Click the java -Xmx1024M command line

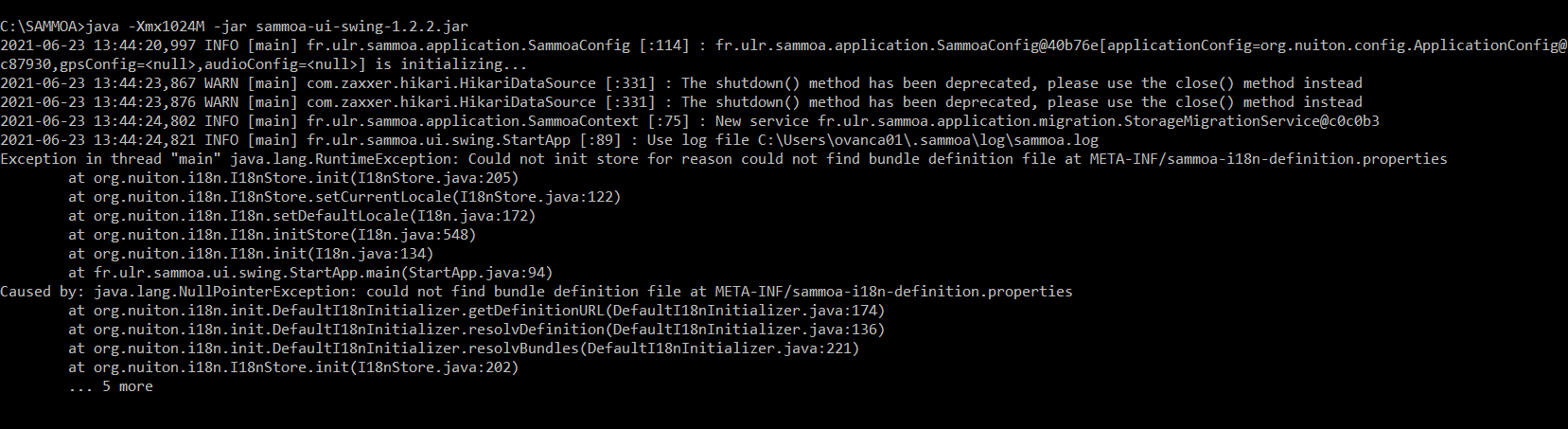click(x=234, y=27)
